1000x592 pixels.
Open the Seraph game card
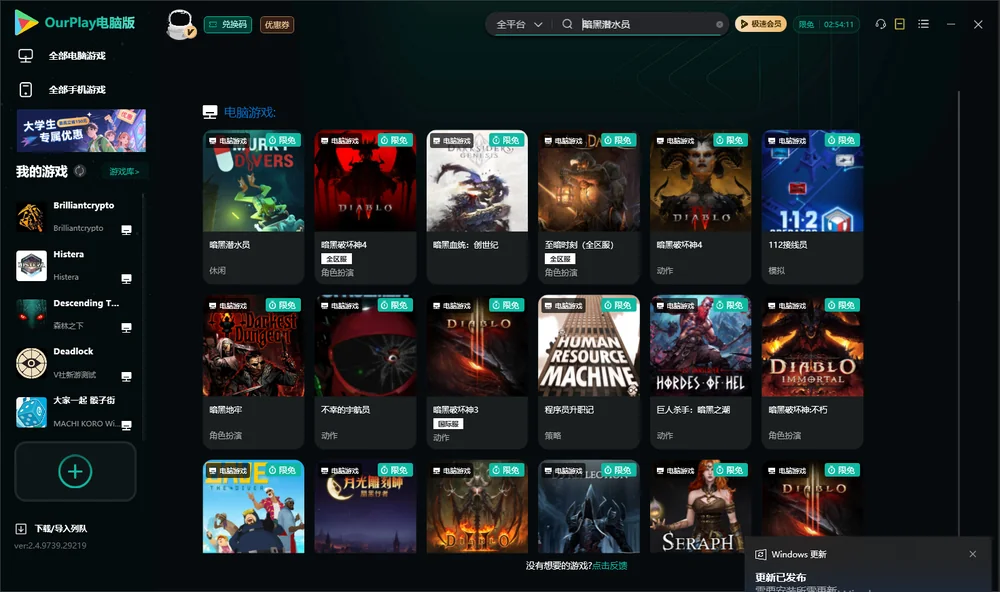[700, 507]
